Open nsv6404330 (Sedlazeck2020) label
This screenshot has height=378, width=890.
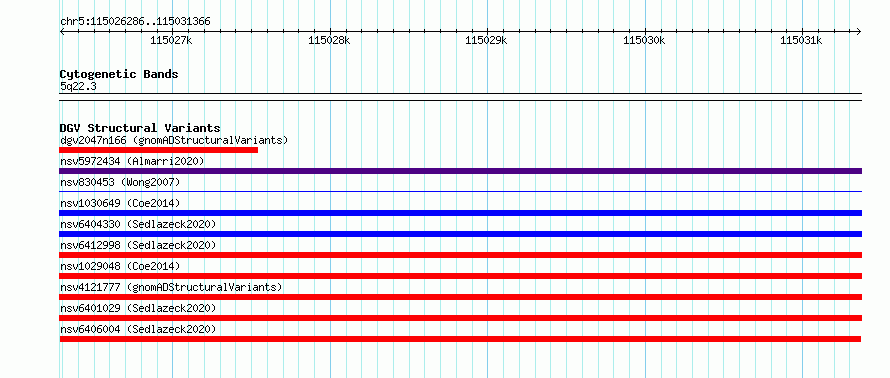pos(138,224)
